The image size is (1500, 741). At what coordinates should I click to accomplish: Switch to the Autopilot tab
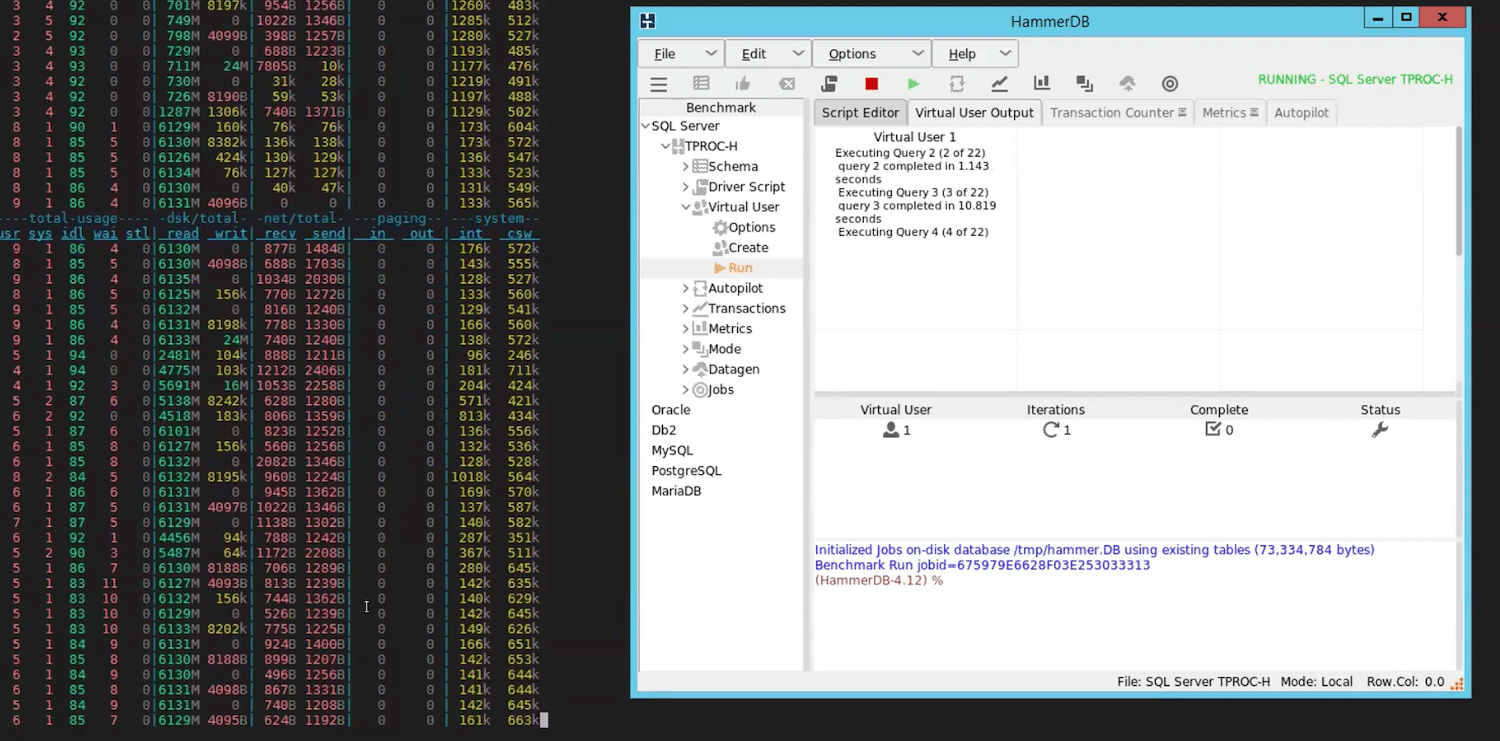1301,113
